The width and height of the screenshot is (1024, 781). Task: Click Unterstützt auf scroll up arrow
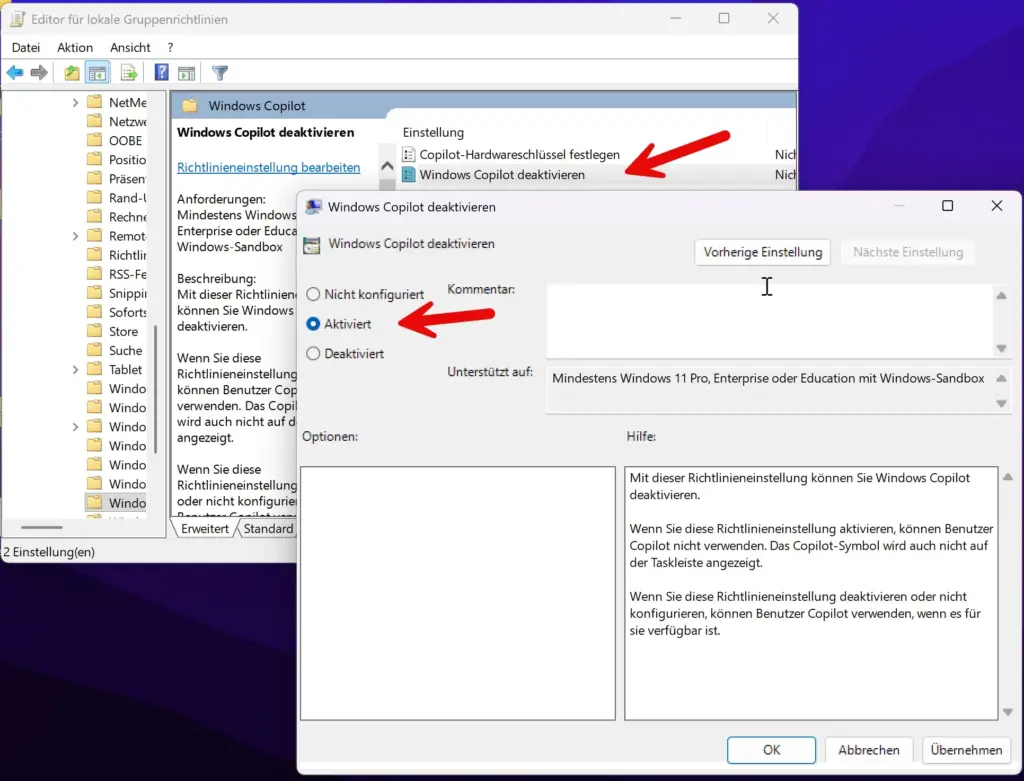tap(1001, 379)
